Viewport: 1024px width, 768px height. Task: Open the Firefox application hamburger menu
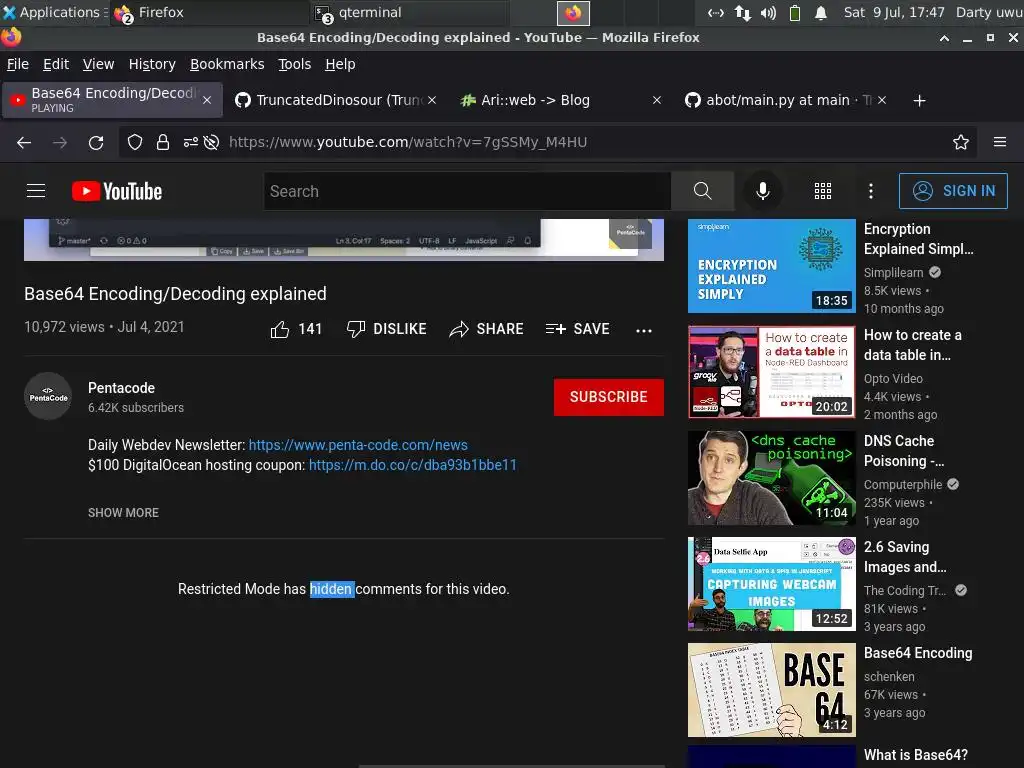1000,142
